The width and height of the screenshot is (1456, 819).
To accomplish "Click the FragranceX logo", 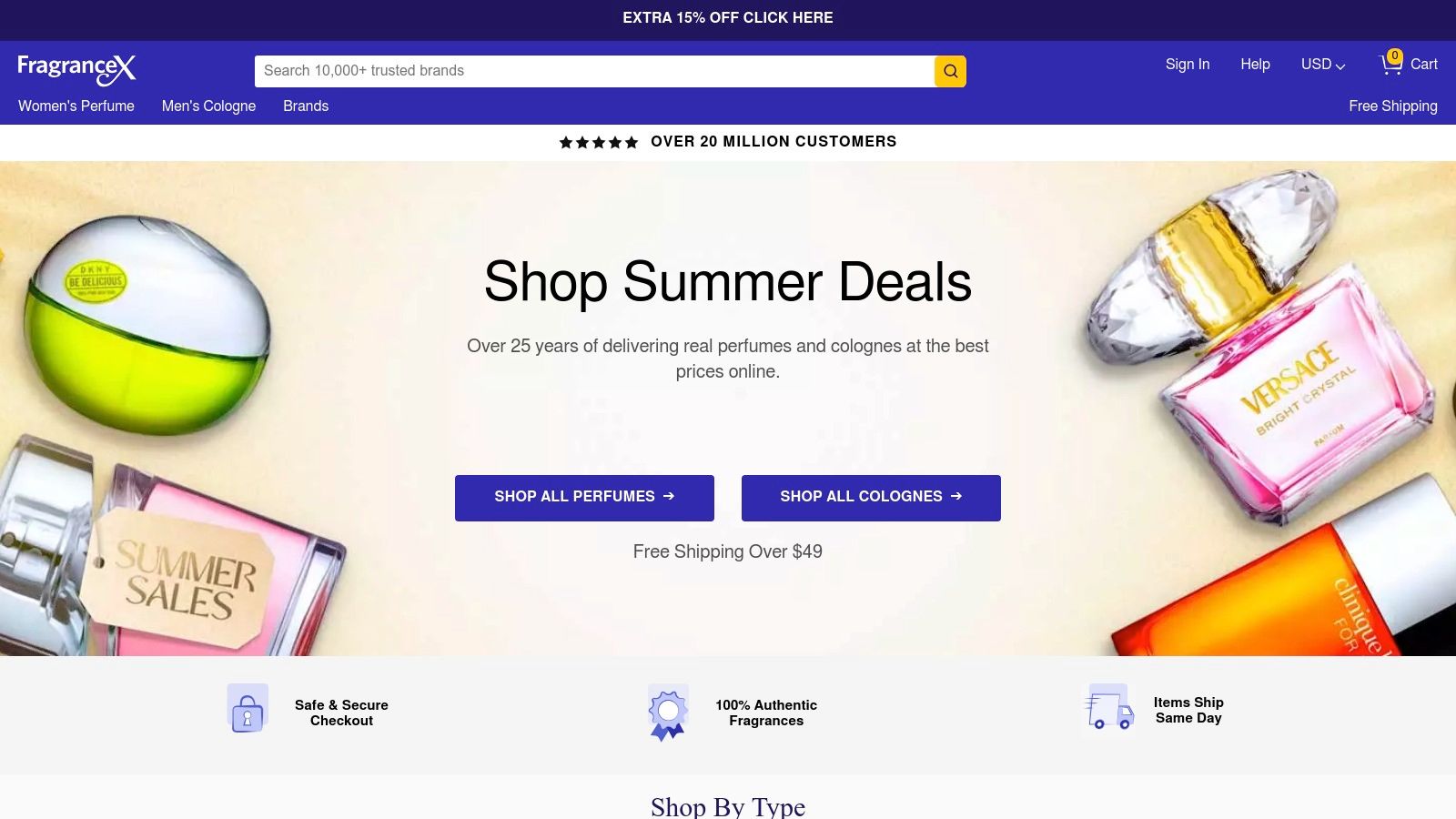I will (x=76, y=67).
